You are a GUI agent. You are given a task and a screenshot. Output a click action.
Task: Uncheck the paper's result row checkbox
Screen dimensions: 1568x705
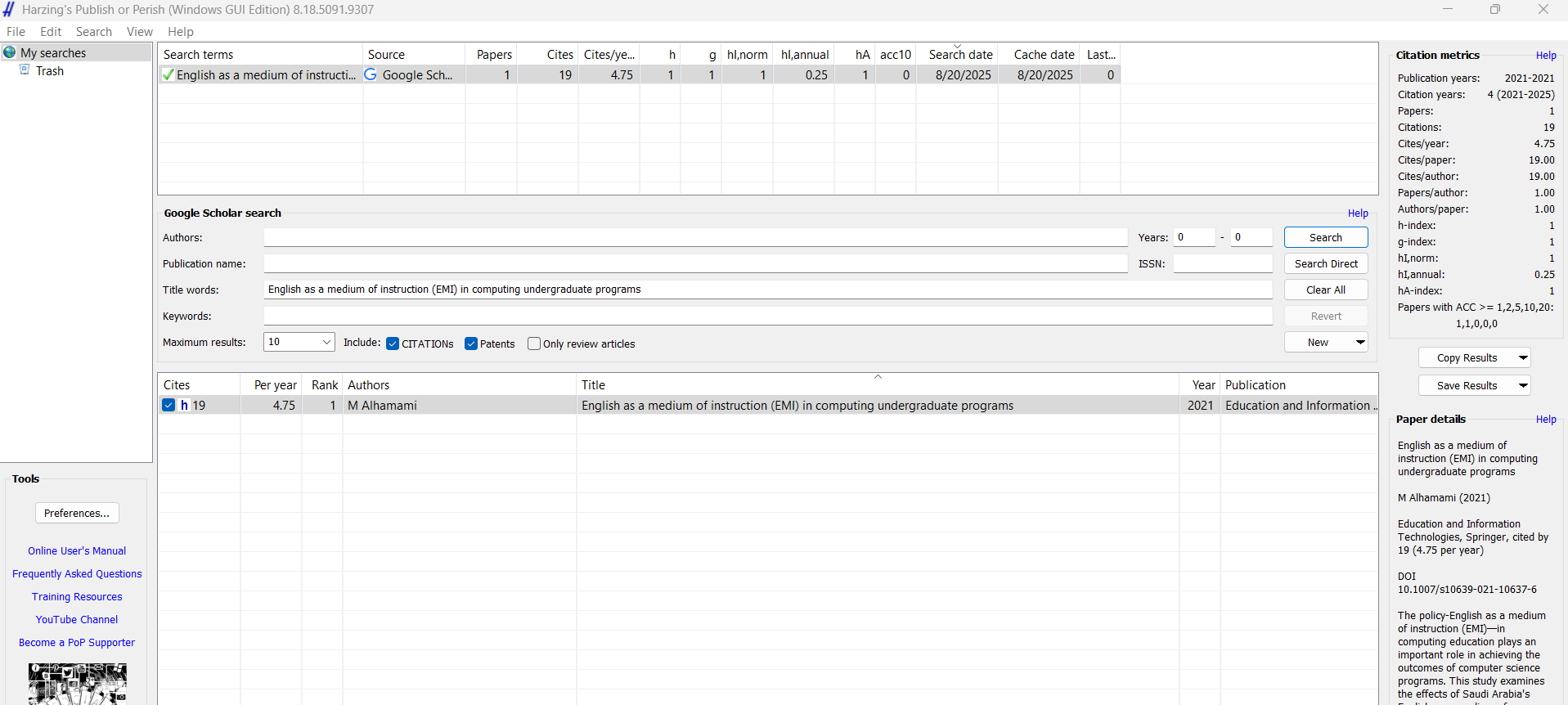pos(168,405)
